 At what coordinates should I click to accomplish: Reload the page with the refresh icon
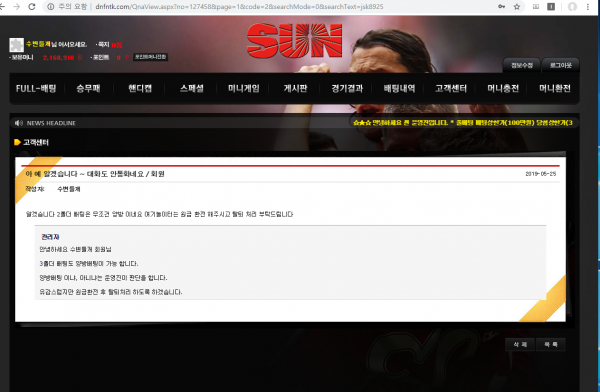click(32, 7)
